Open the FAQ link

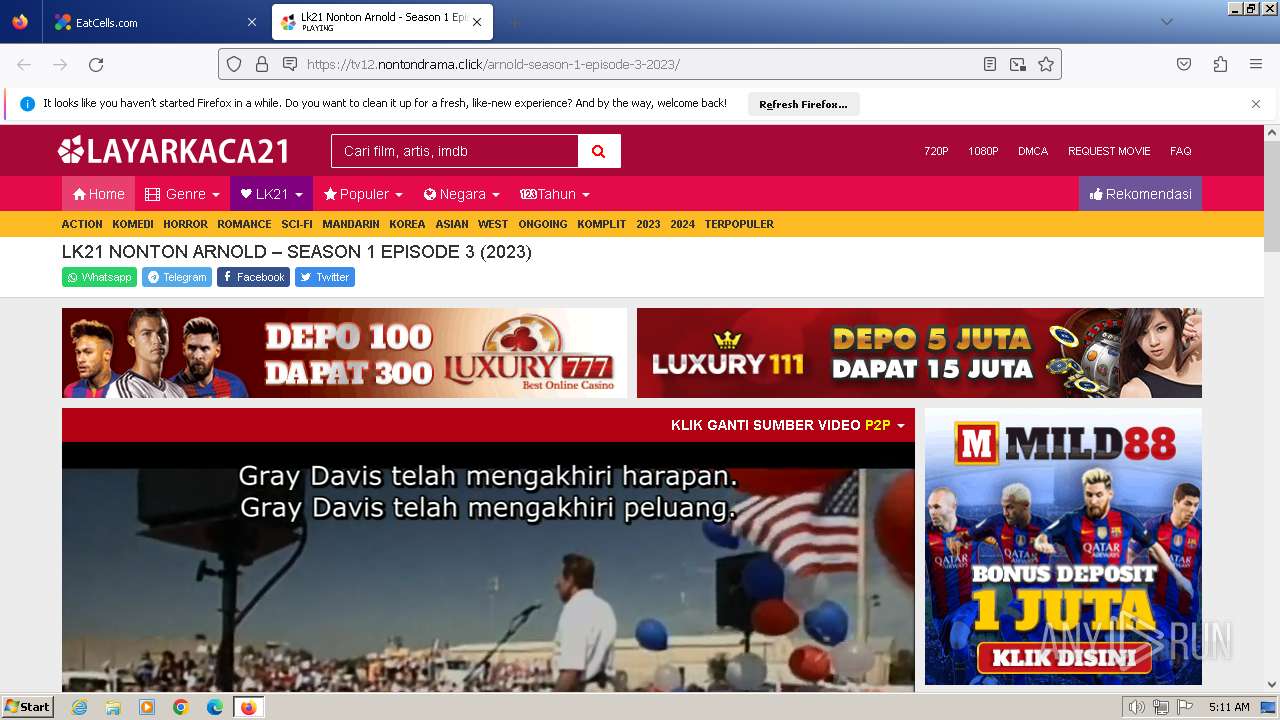click(1181, 151)
